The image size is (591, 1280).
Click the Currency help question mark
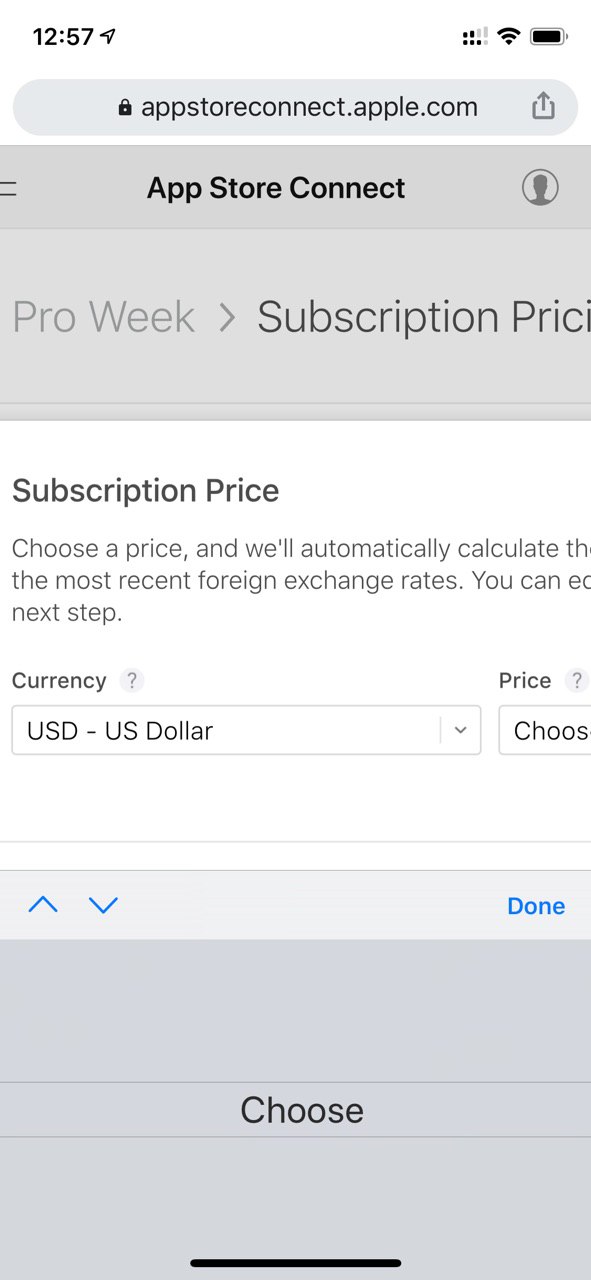tap(132, 681)
